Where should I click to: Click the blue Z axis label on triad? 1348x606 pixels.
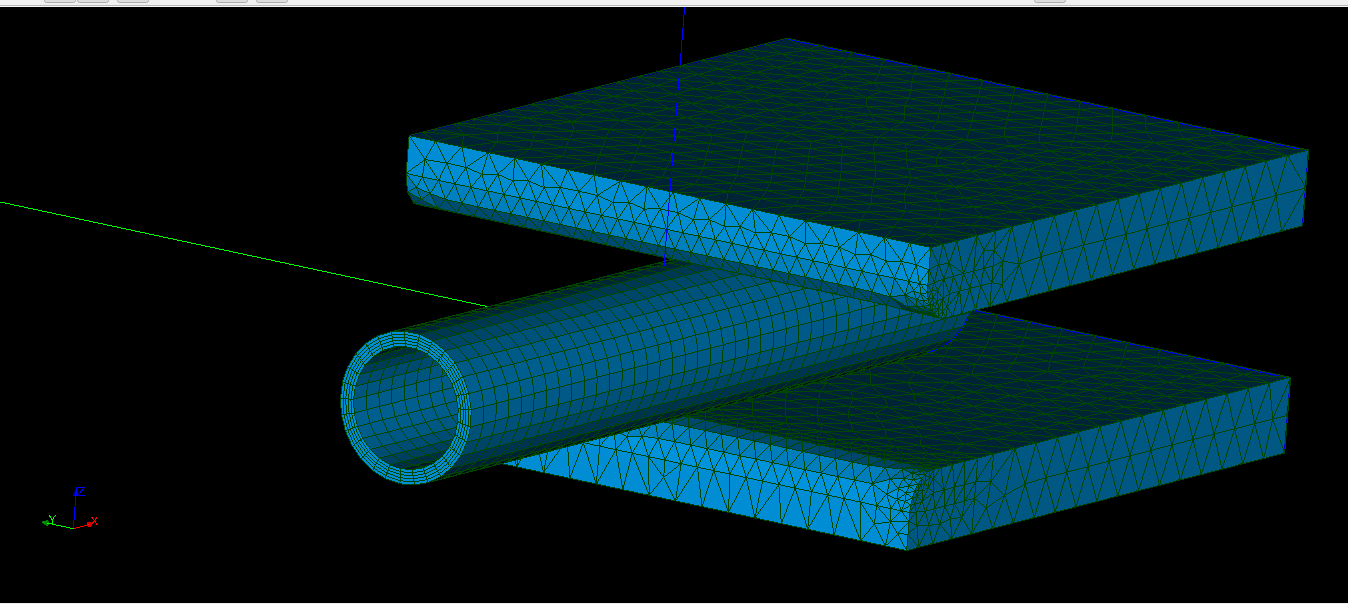pyautogui.click(x=80, y=491)
